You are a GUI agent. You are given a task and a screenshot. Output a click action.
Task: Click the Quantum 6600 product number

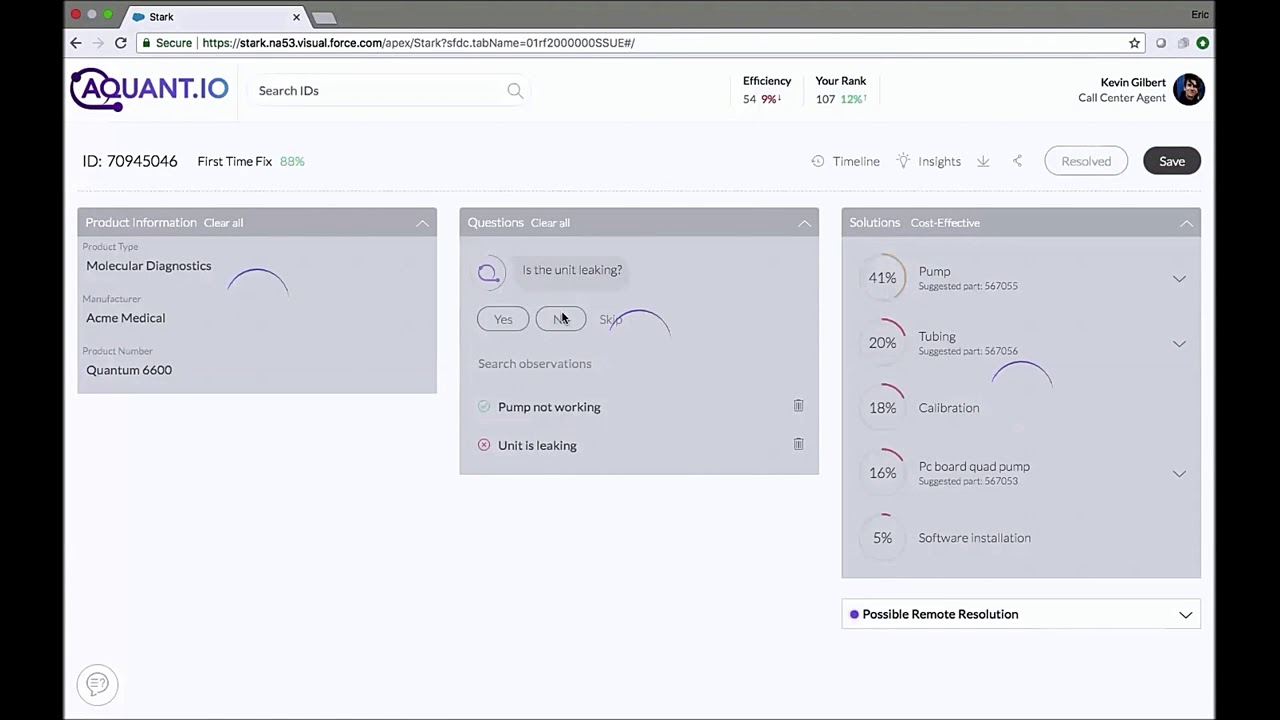pos(129,370)
